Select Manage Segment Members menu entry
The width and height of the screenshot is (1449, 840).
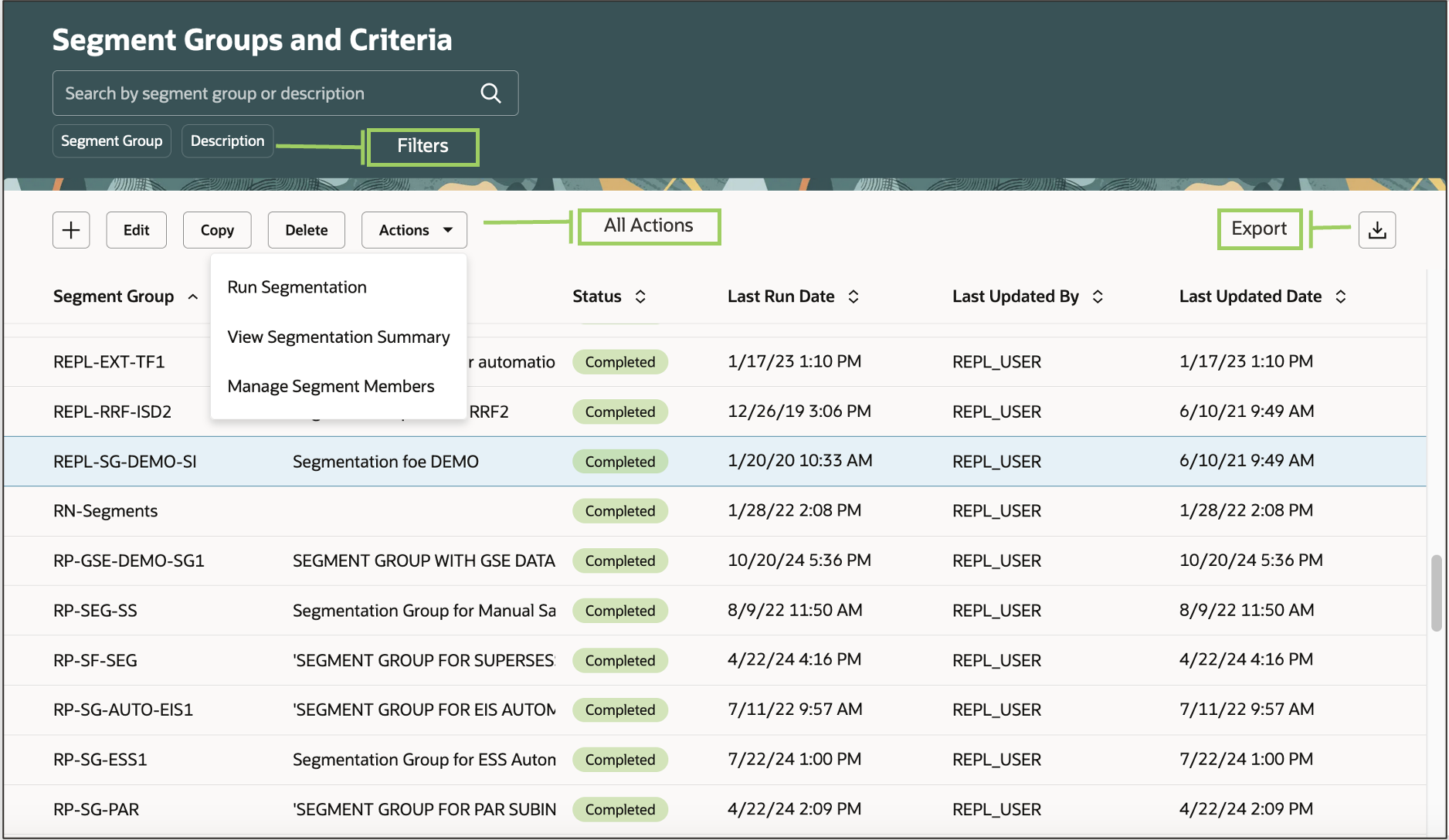pos(331,386)
